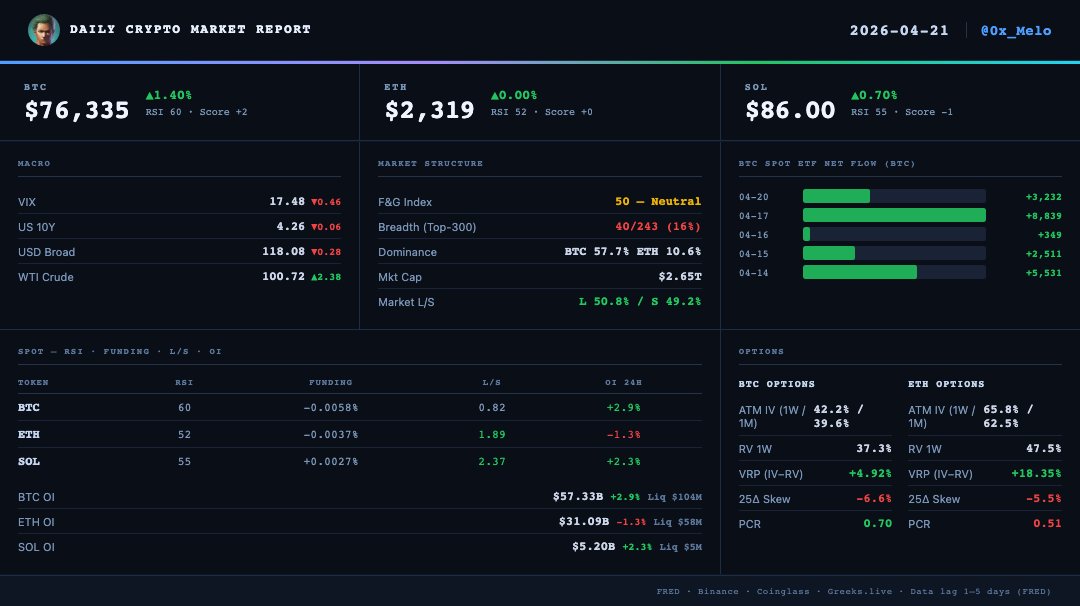Click the data sources footer text
This screenshot has height=606, width=1080.
[x=853, y=591]
